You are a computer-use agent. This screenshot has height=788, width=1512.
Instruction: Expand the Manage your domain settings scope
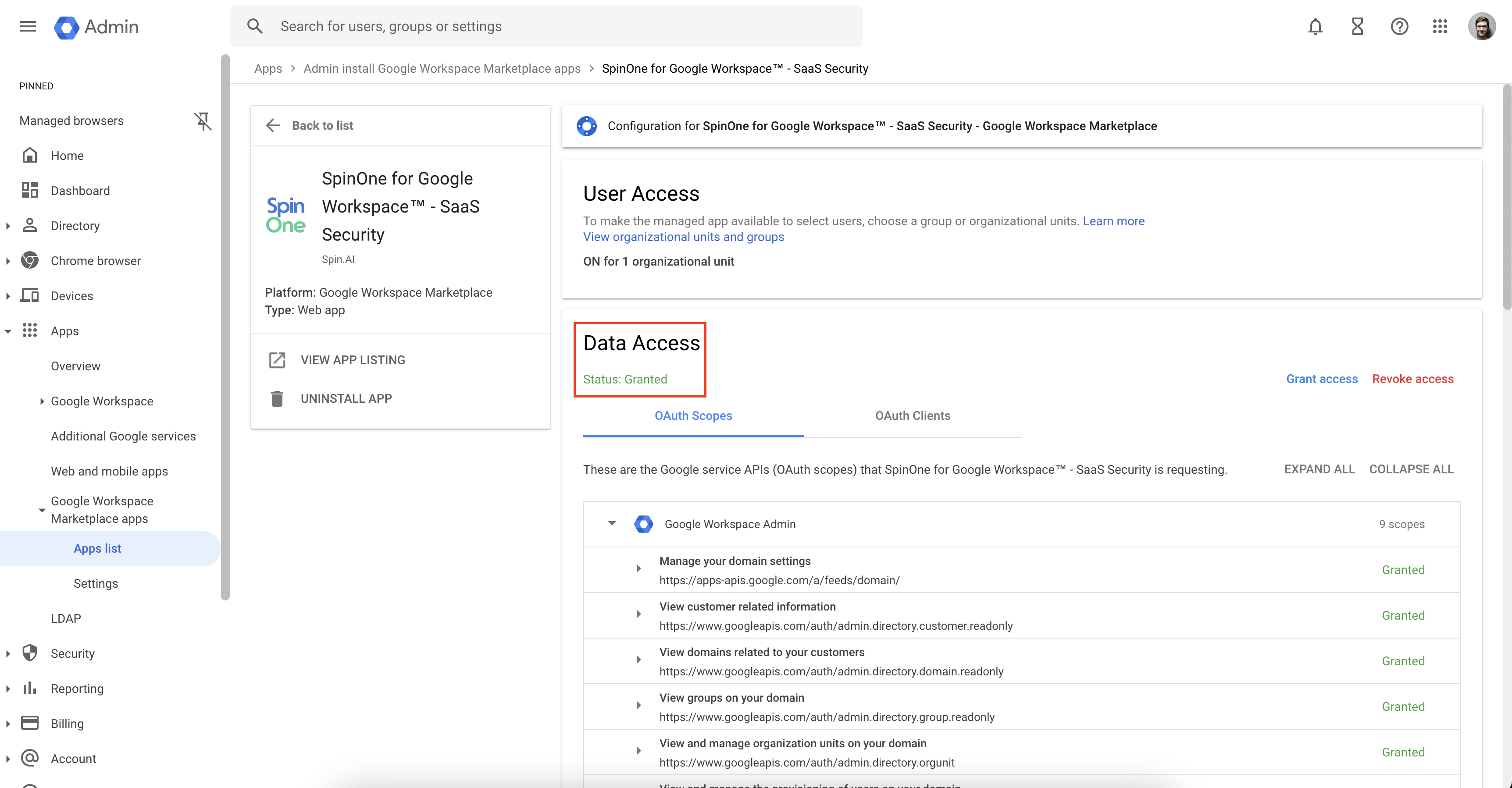click(638, 568)
